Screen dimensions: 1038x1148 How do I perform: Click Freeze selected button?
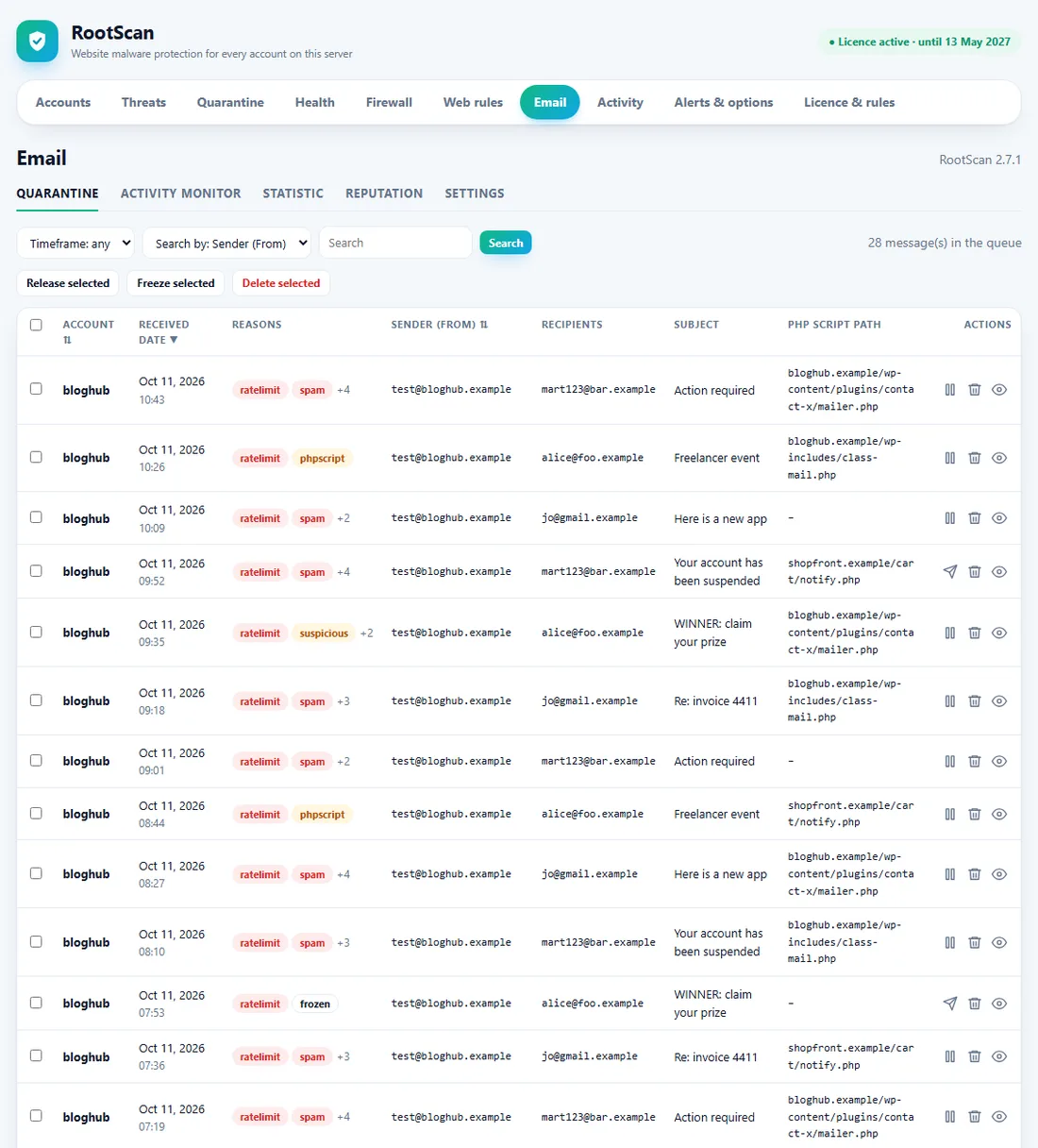176,283
